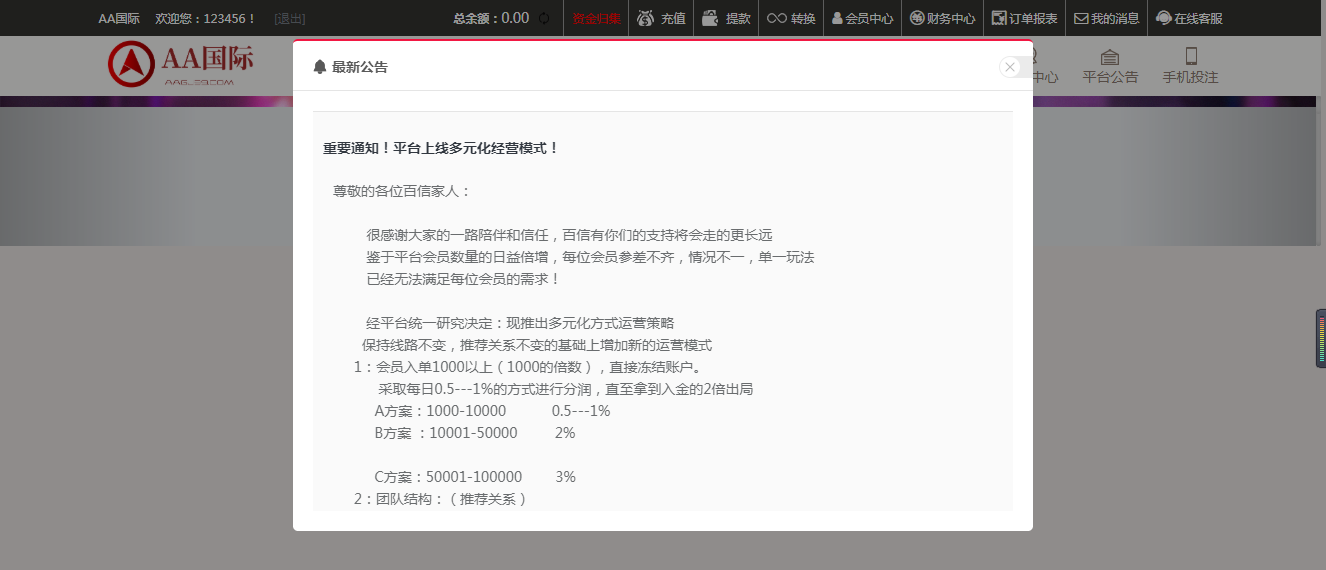Open 订单报表 order reports
This screenshot has width=1326, height=570.
(1024, 18)
